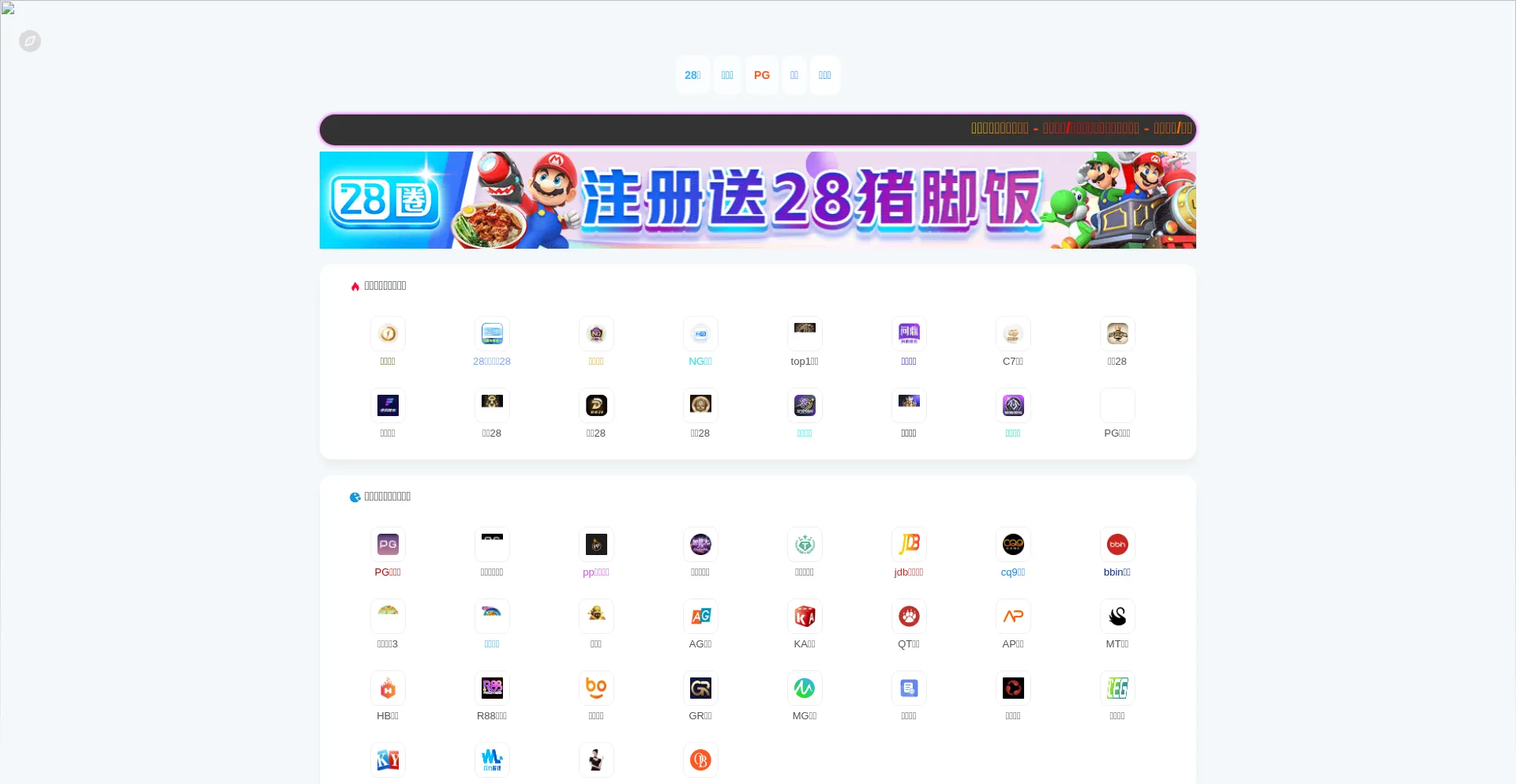The image size is (1516, 784).
Task: Select the PG tab in the top navigation
Action: click(x=761, y=75)
